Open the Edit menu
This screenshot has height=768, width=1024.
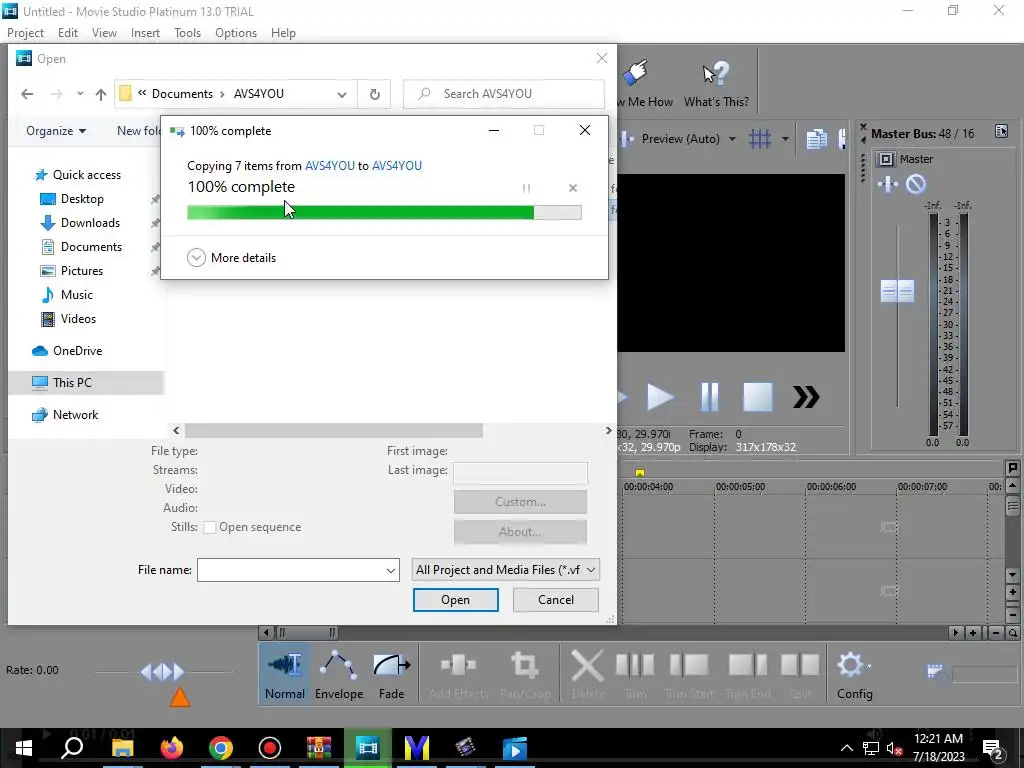click(x=67, y=33)
